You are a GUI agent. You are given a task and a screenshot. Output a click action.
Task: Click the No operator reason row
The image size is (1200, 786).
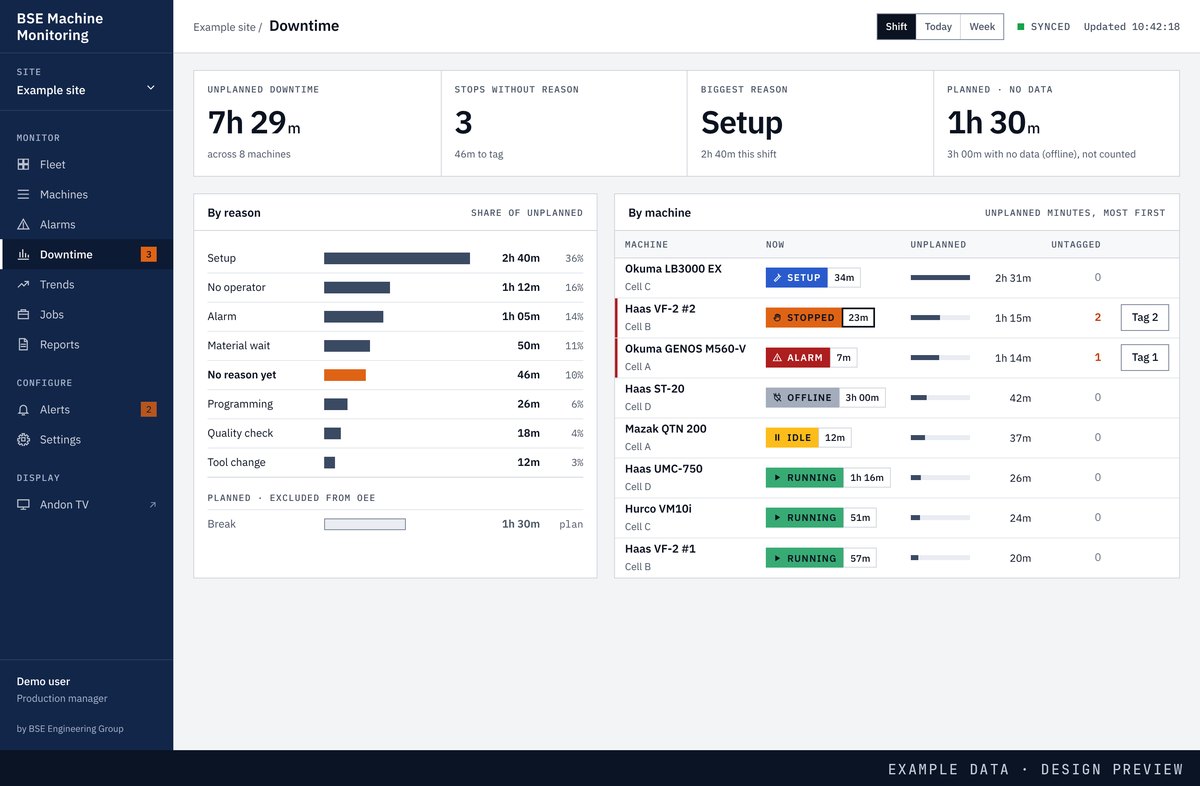(x=395, y=287)
